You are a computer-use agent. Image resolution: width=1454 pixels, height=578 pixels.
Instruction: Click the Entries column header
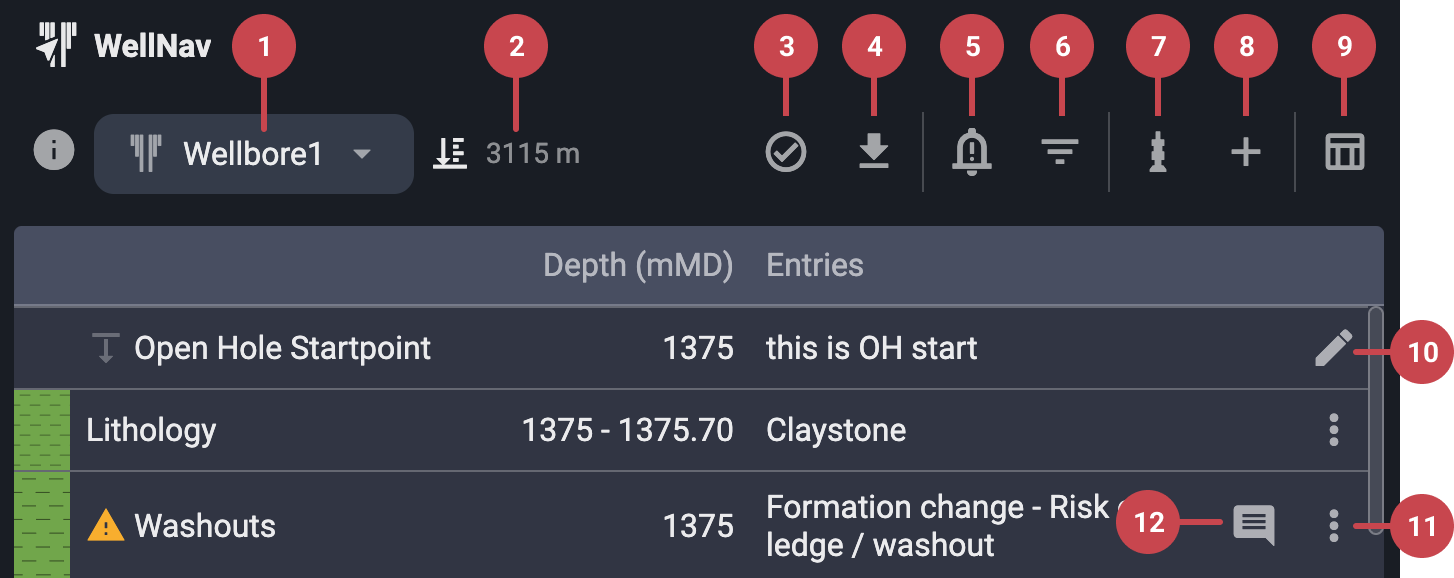(x=814, y=265)
